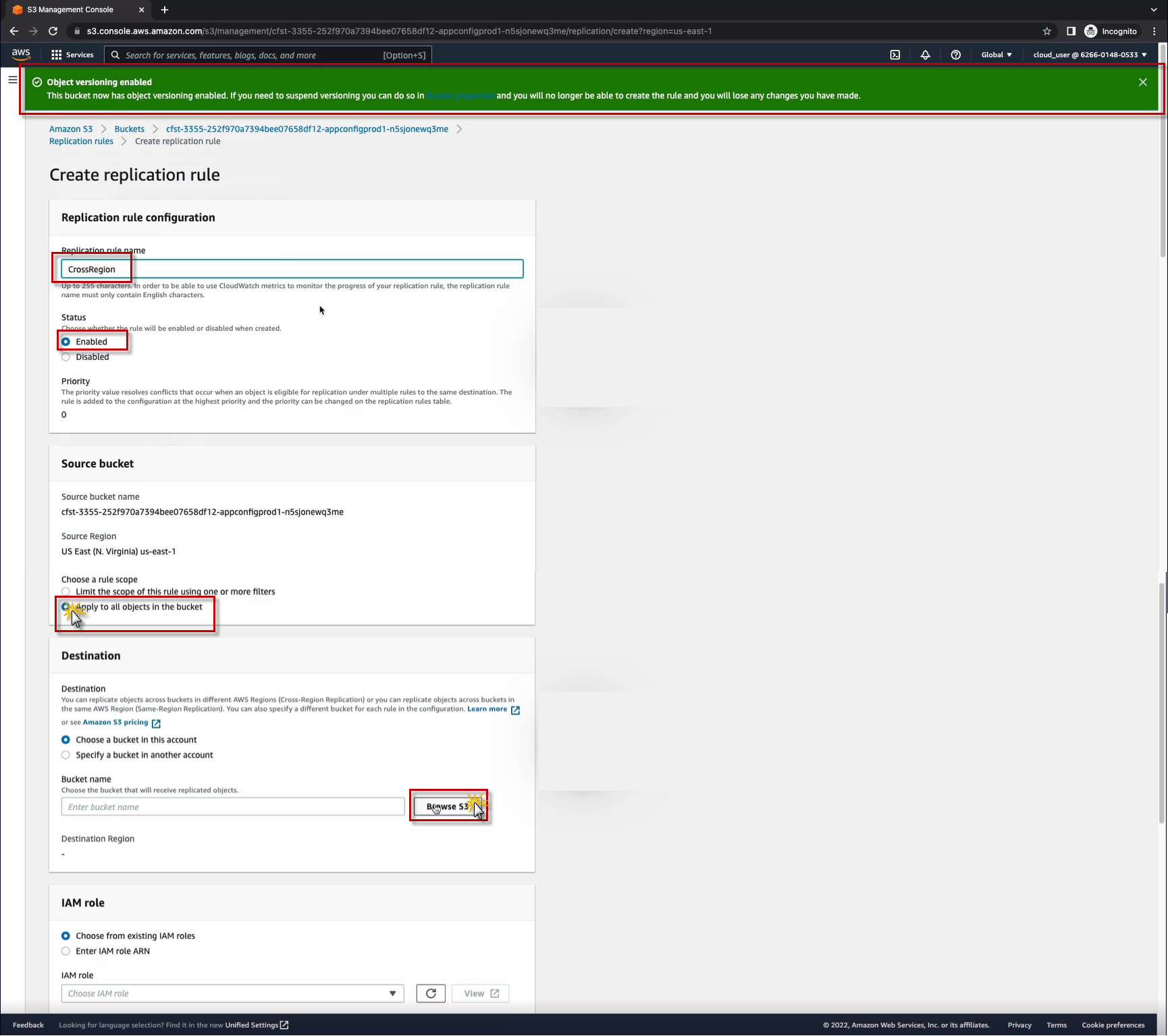Open the Feedback link in footer
This screenshot has height=1036, width=1168.
click(28, 1025)
